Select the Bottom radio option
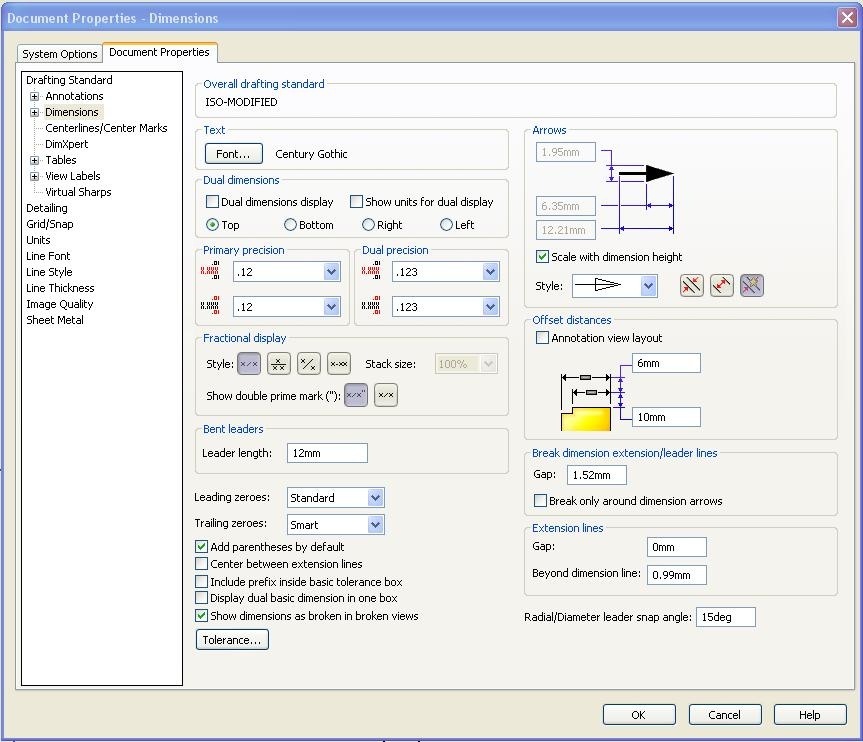The width and height of the screenshot is (863, 742). [291, 225]
